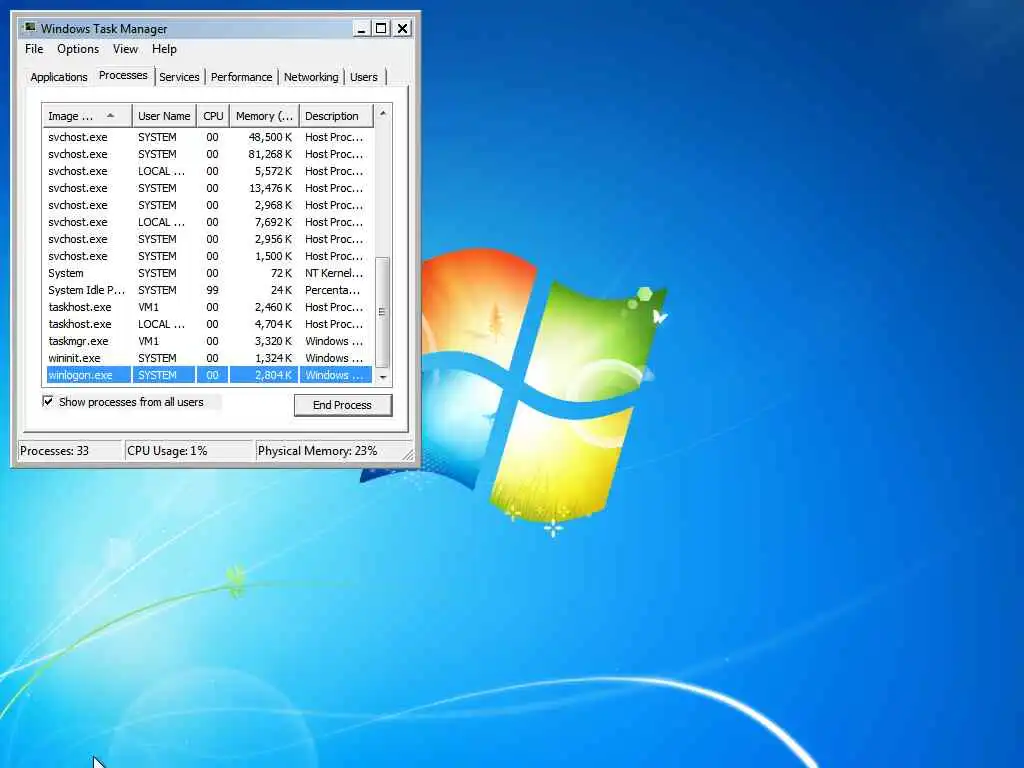Open the View menu
Screen dimensions: 1024x768
point(125,49)
